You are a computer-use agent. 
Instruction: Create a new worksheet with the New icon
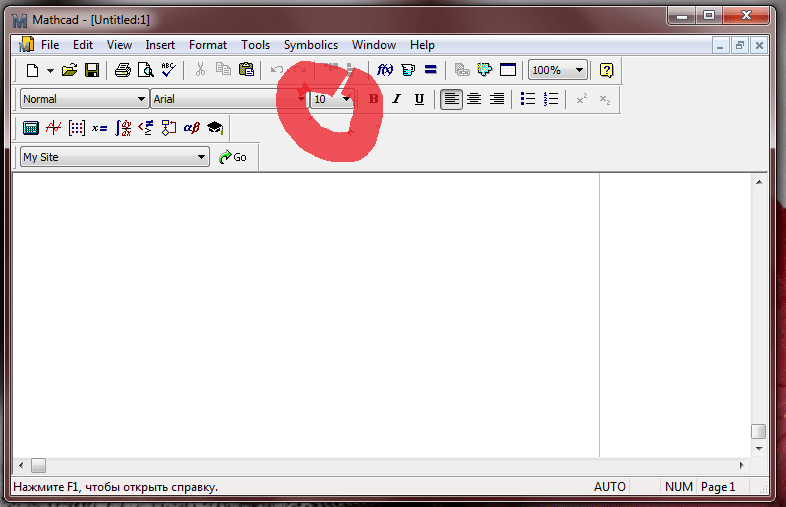click(x=33, y=70)
